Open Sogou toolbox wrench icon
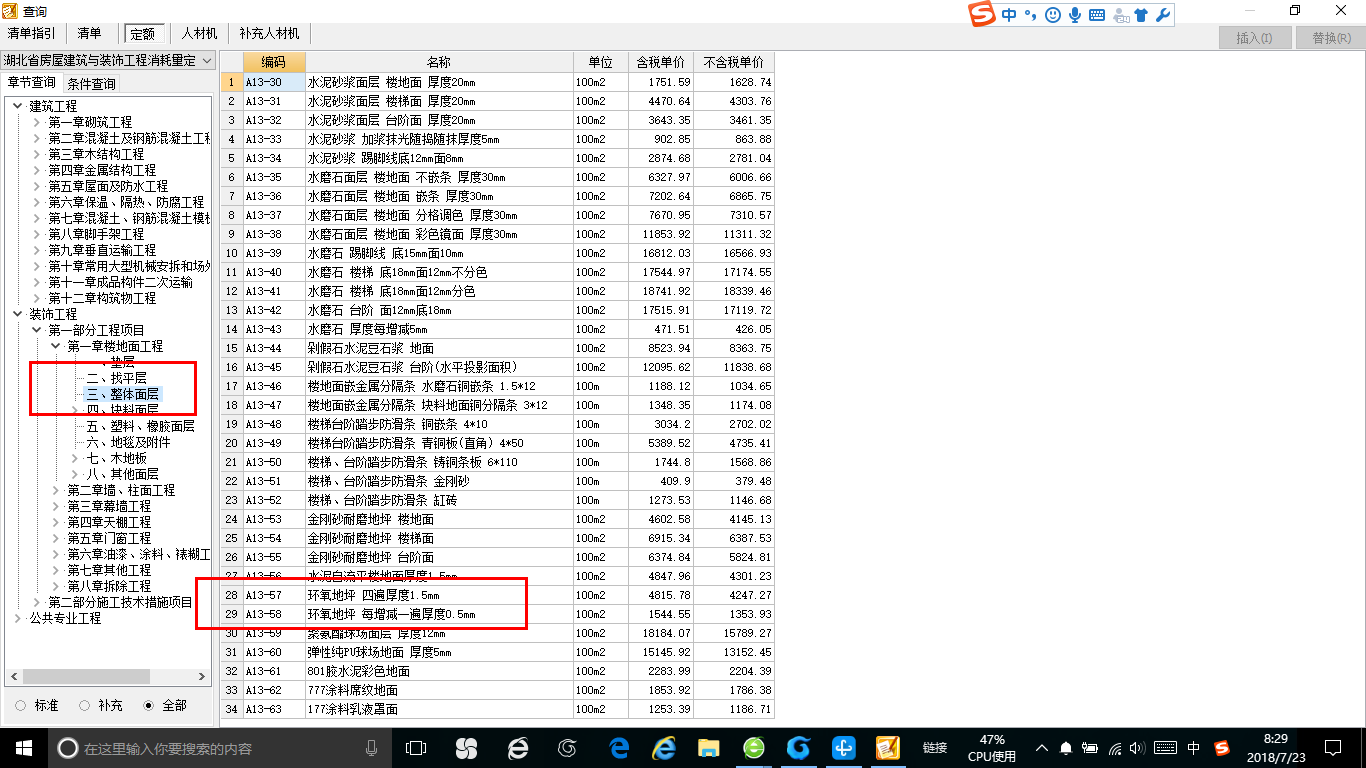This screenshot has width=1366, height=768. click(1162, 15)
